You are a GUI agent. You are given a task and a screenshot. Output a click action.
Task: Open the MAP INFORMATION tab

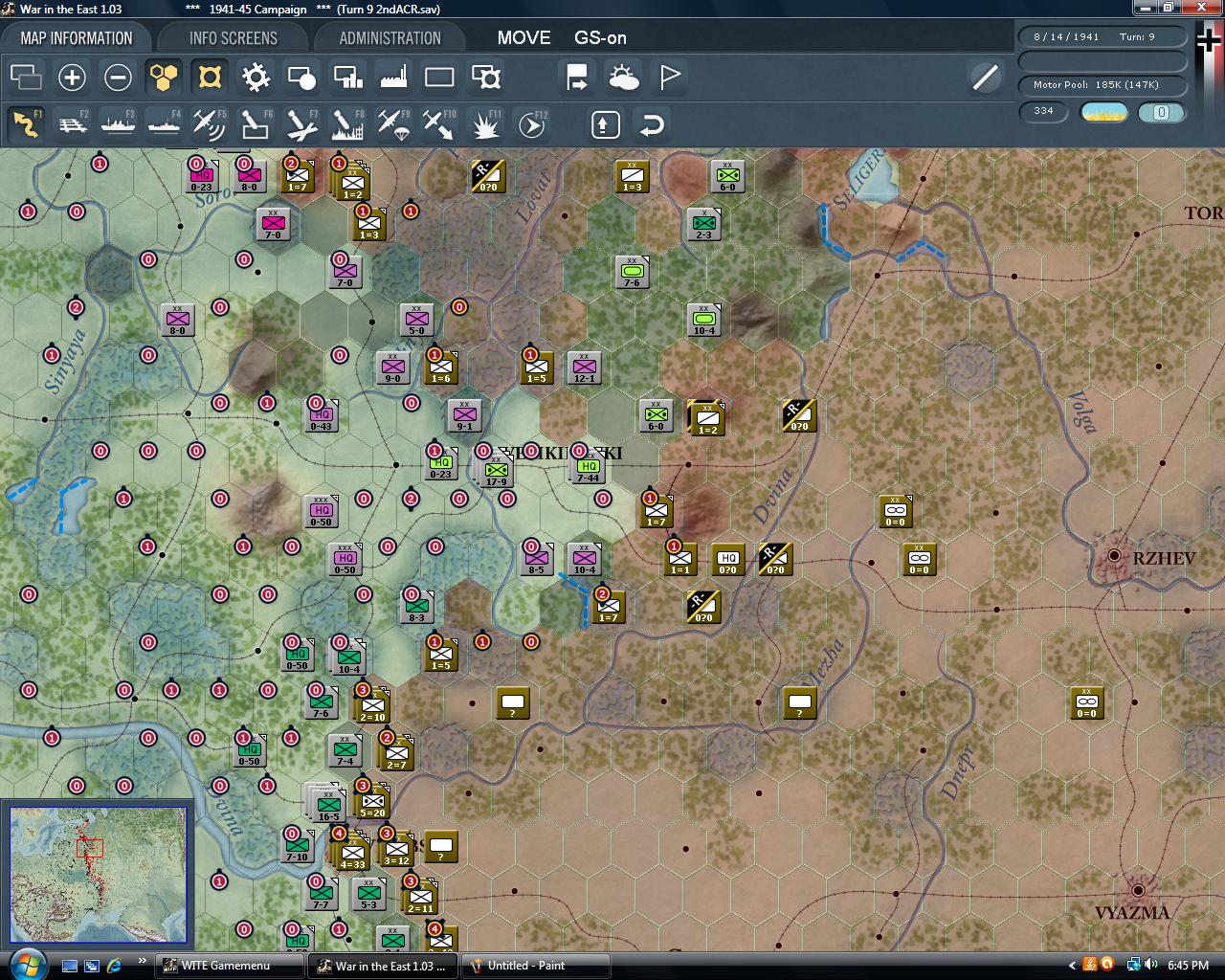pyautogui.click(x=77, y=38)
